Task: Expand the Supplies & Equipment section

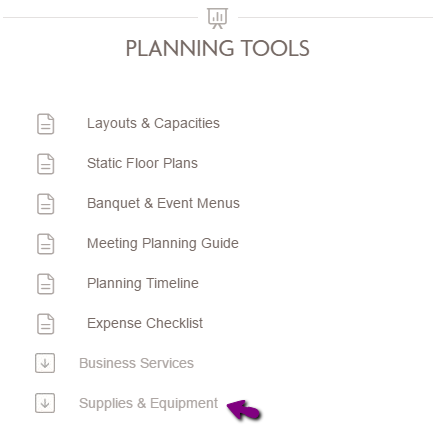Action: 148,404
